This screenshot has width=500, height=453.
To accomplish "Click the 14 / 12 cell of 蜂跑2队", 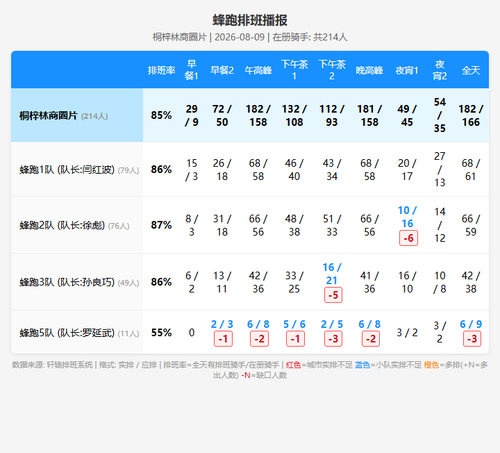I will coord(440,225).
